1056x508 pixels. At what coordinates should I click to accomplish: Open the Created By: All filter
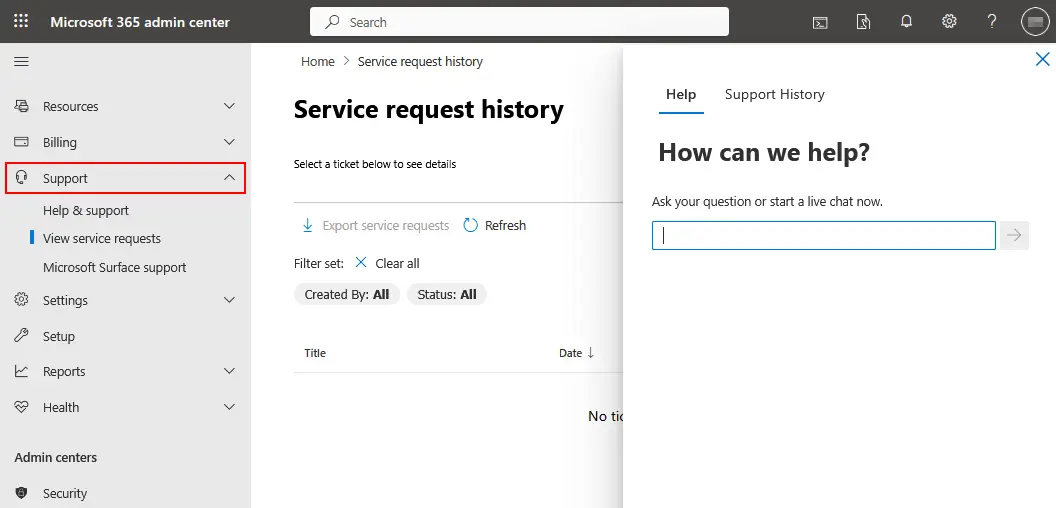tap(347, 294)
